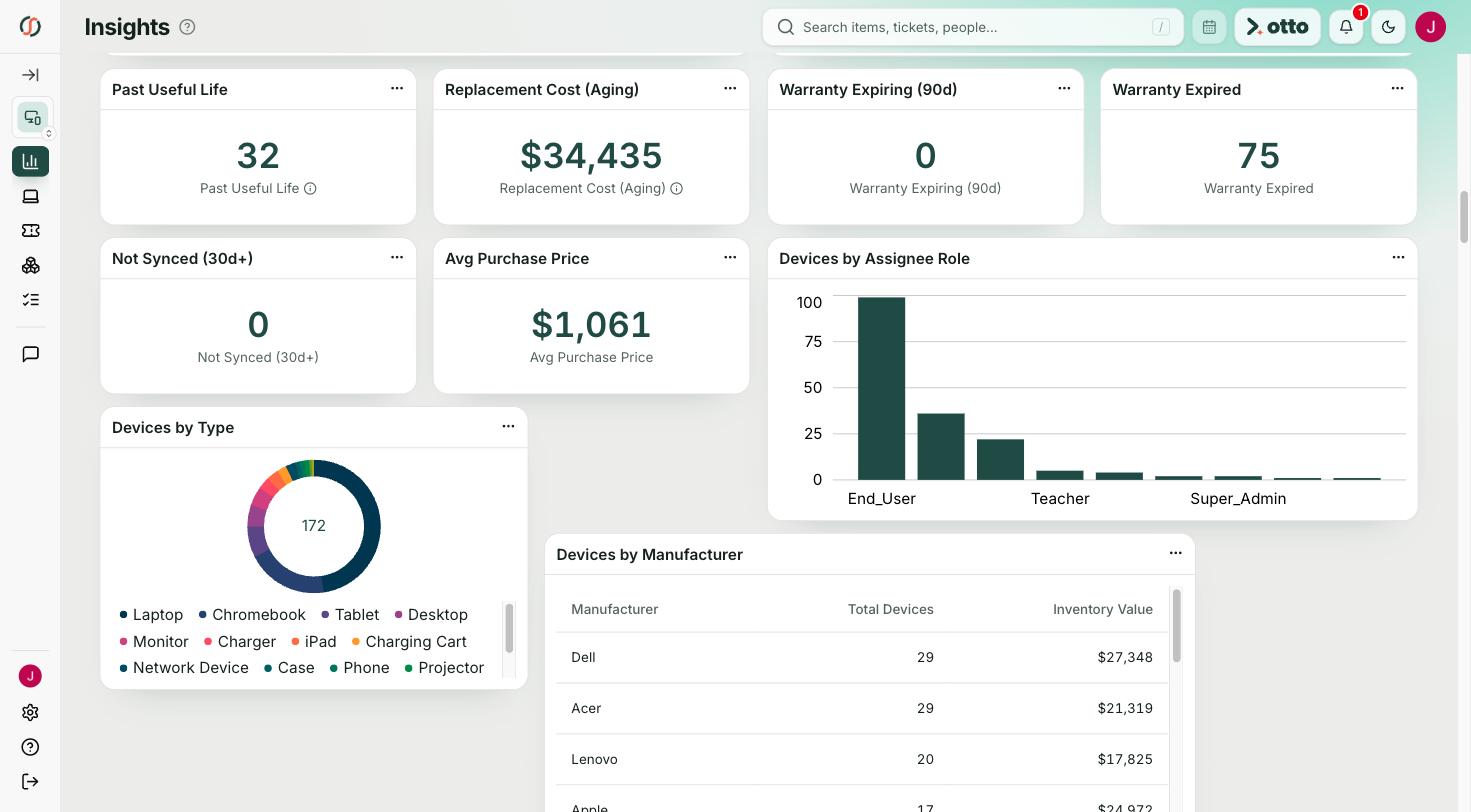
Task: Open Devices by Manufacturer options menu
Action: pyautogui.click(x=1176, y=553)
